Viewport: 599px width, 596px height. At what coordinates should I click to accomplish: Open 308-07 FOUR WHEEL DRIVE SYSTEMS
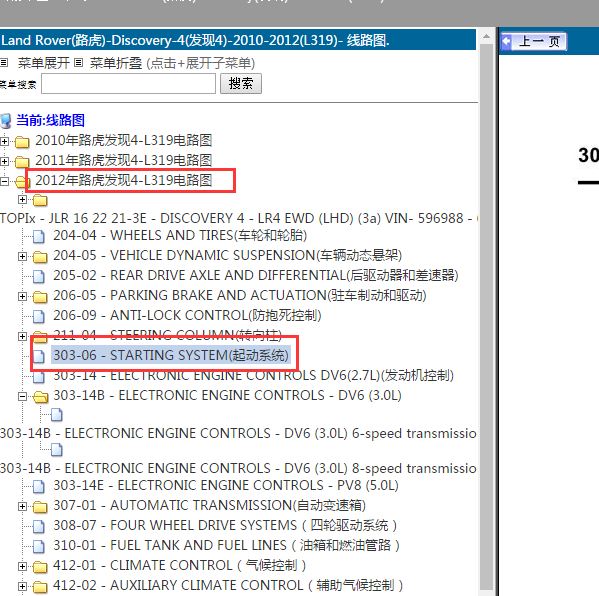(225, 525)
